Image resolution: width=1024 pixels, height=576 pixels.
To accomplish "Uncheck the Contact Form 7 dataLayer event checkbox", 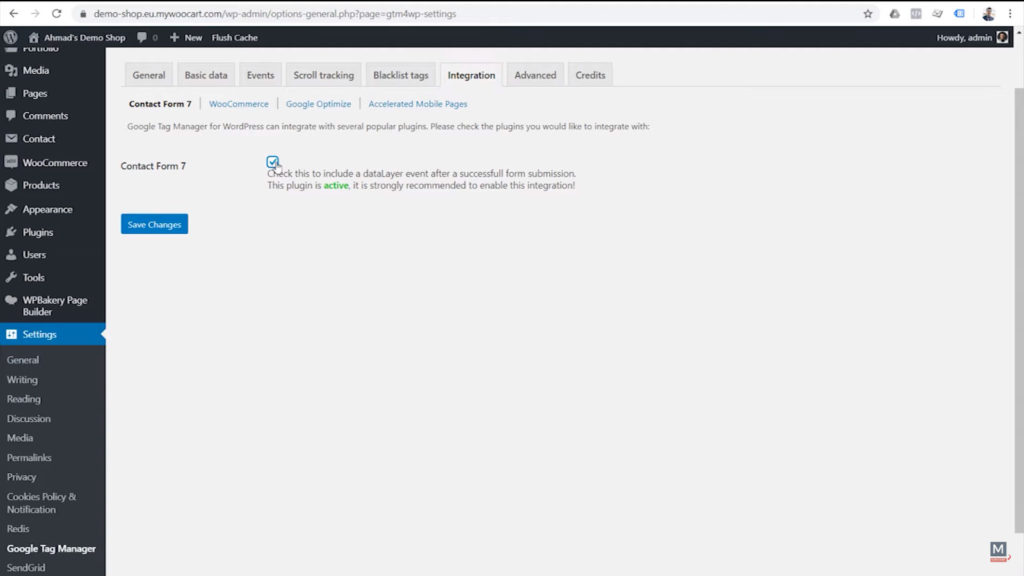I will pos(273,161).
